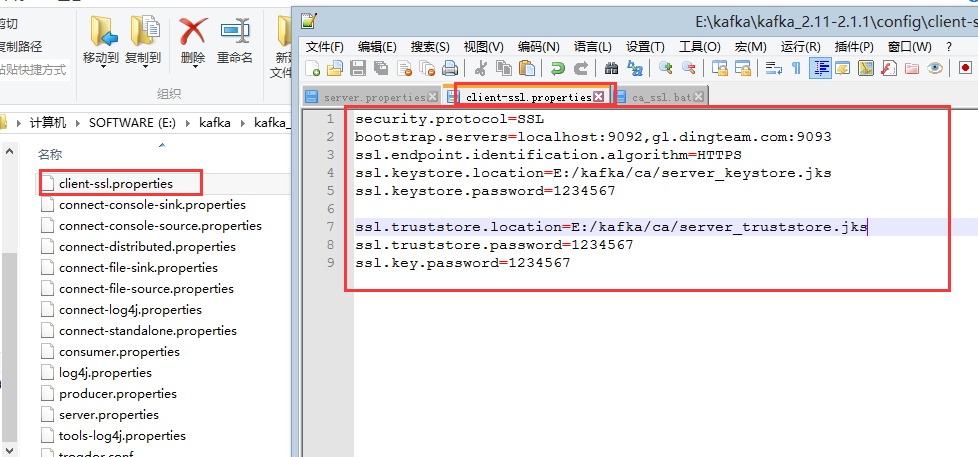This screenshot has height=457, width=978.
Task: Open the Replace dialog icon
Action: click(635, 69)
